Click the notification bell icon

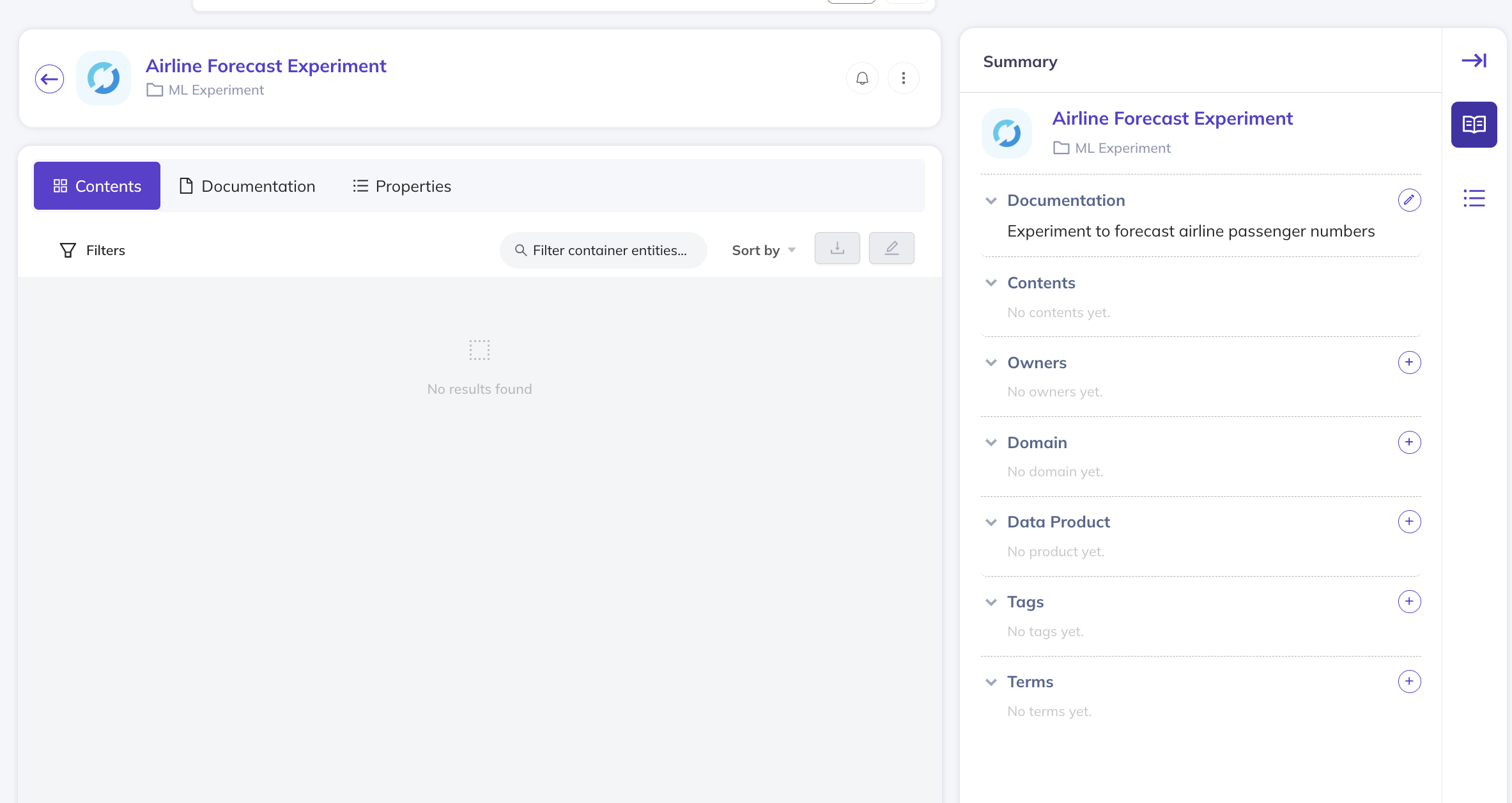862,78
